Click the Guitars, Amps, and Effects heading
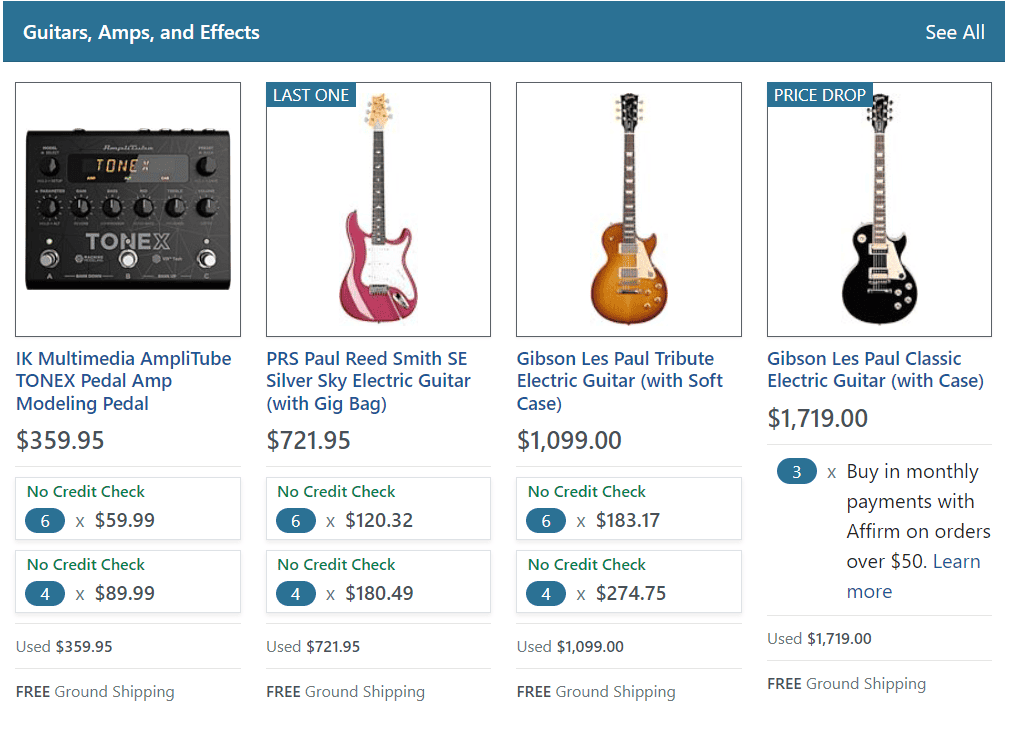The image size is (1022, 734). point(141,32)
